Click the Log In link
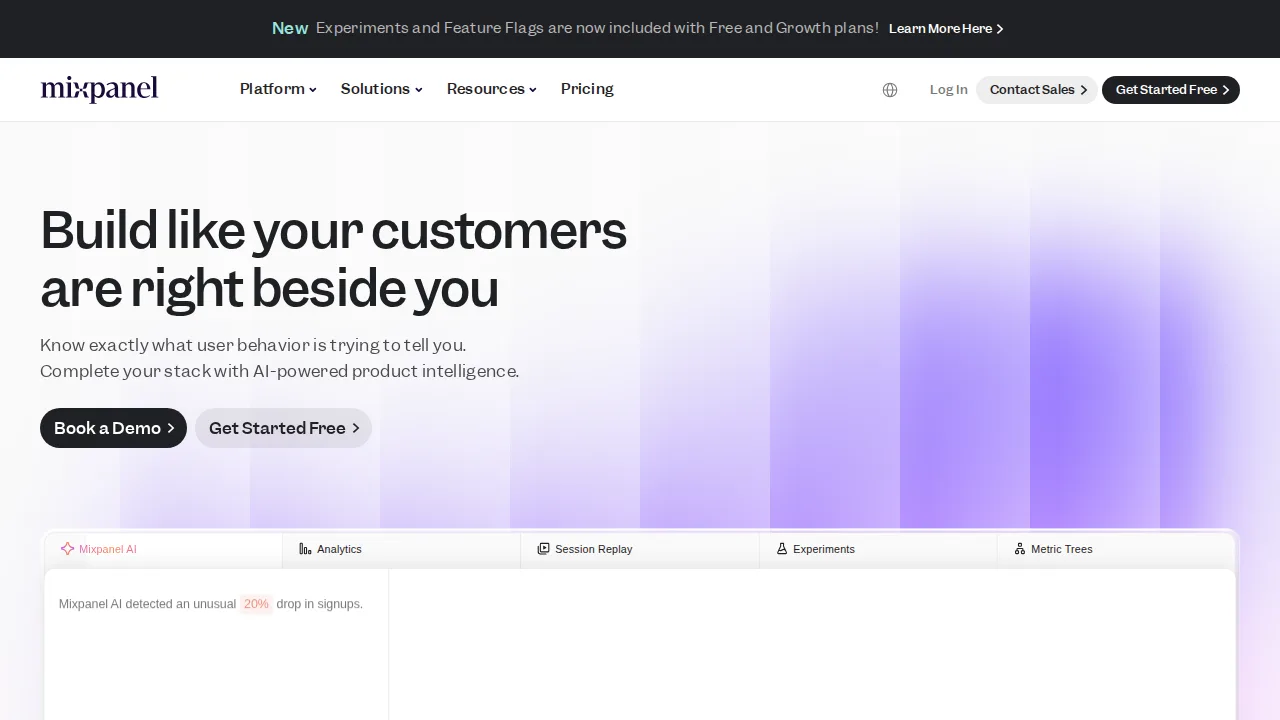The width and height of the screenshot is (1280, 720). 948,90
